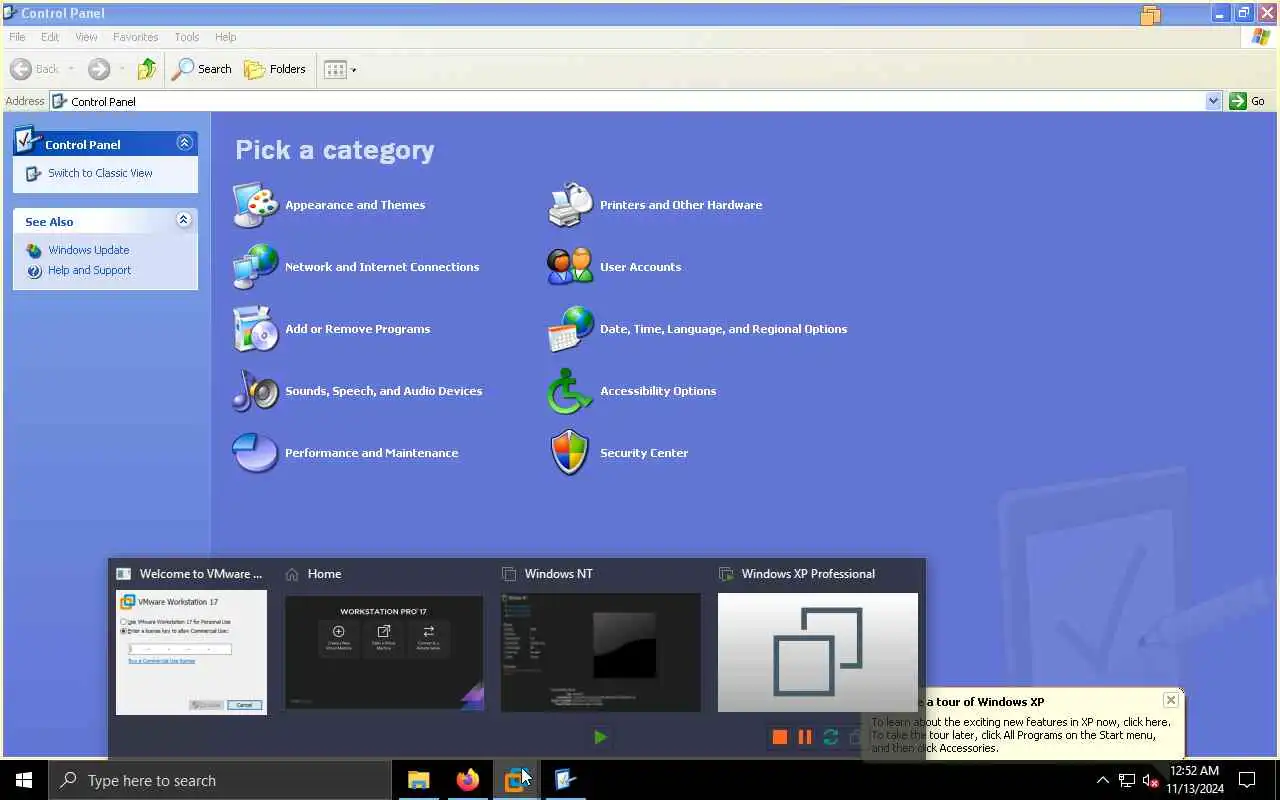Click the Performance and Maintenance pie chart icon
The width and height of the screenshot is (1280, 800).
[x=255, y=453]
